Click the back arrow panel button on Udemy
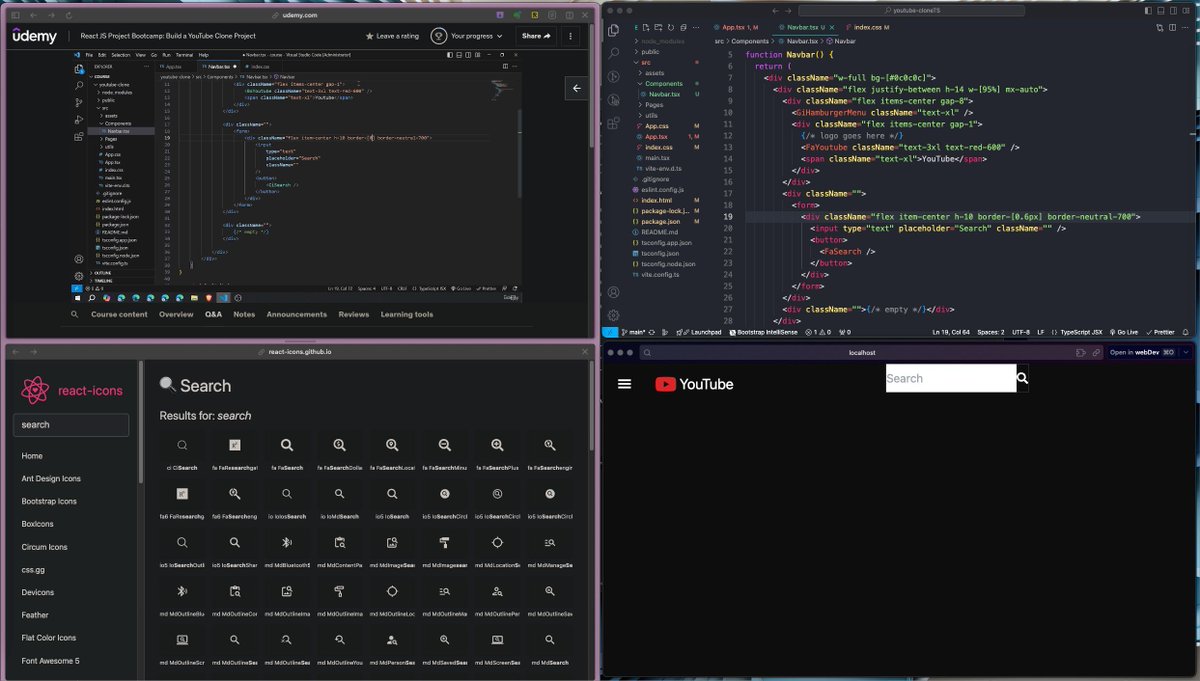The image size is (1200, 681). click(577, 89)
